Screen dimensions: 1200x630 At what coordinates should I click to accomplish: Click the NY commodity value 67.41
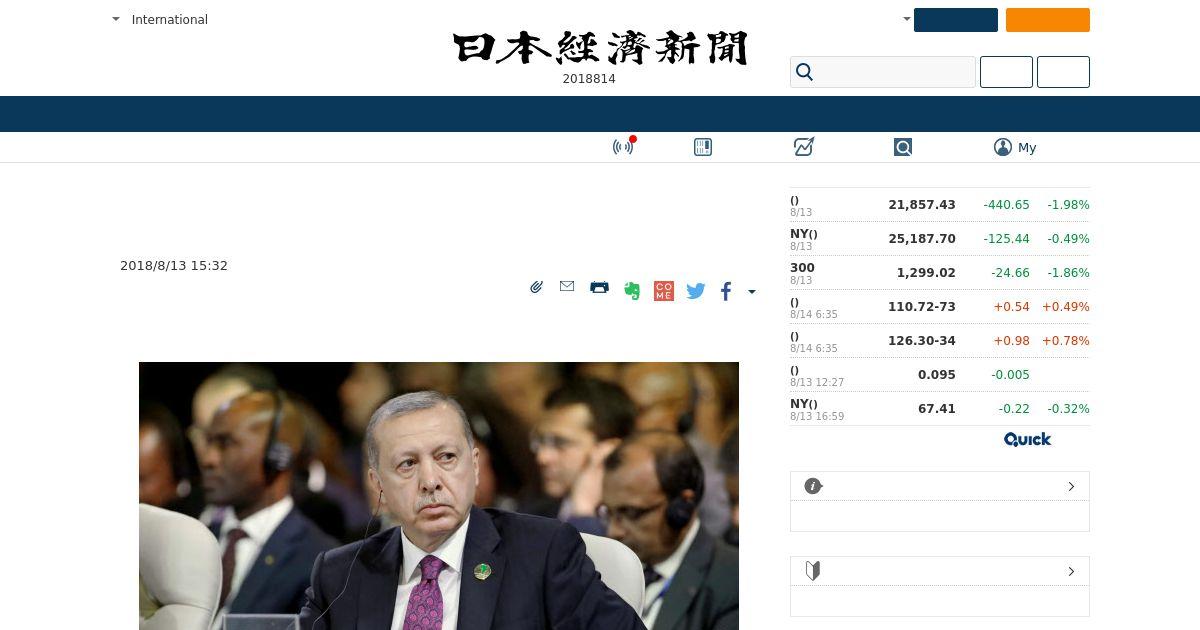coord(937,409)
